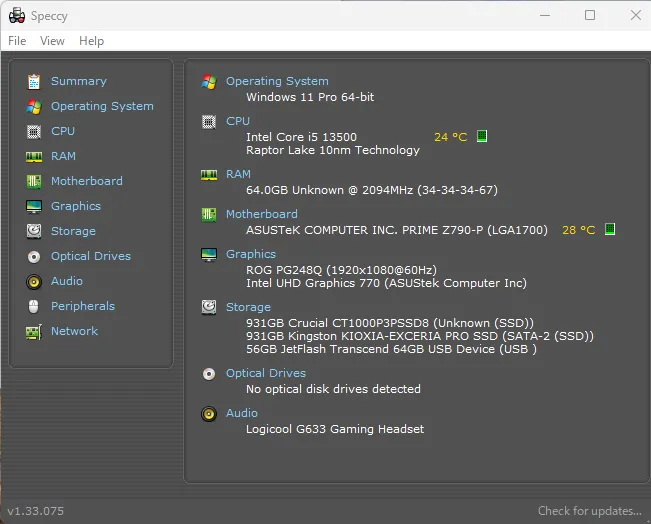Click Logicool G633 Gaming Headset entry
This screenshot has width=651, height=524.
[335, 429]
